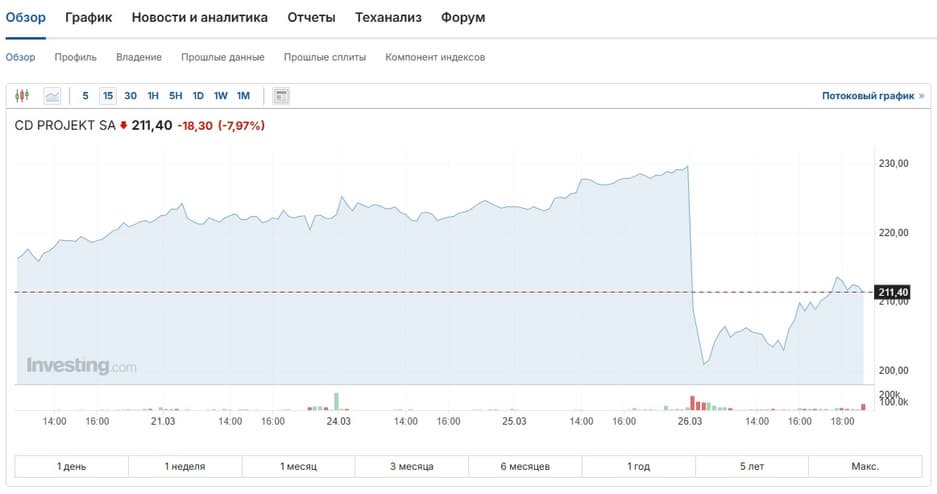Open the news/table icon in chart toolbar
Screen dimensions: 937x494
point(281,96)
